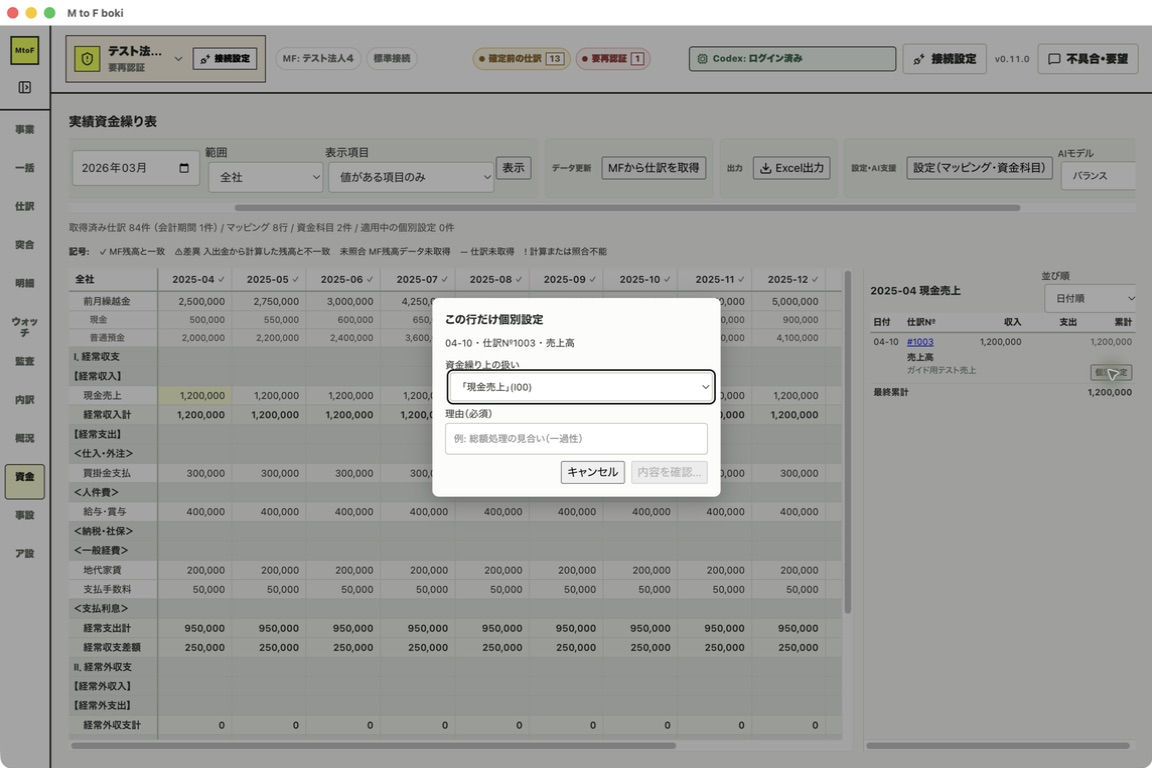
Task: Open the 不具合・要望 feedback button
Action: (x=1088, y=59)
